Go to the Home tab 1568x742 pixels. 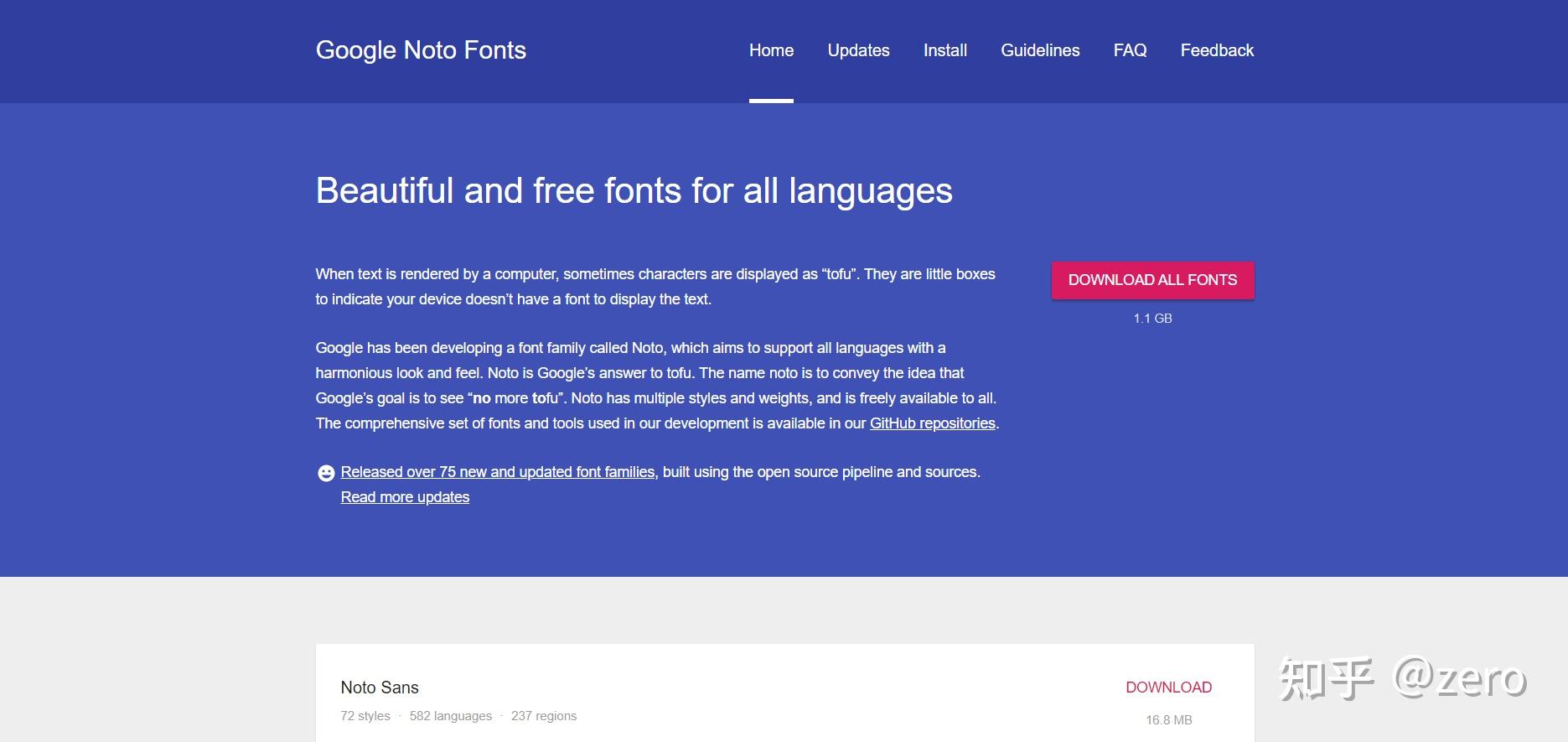click(771, 50)
